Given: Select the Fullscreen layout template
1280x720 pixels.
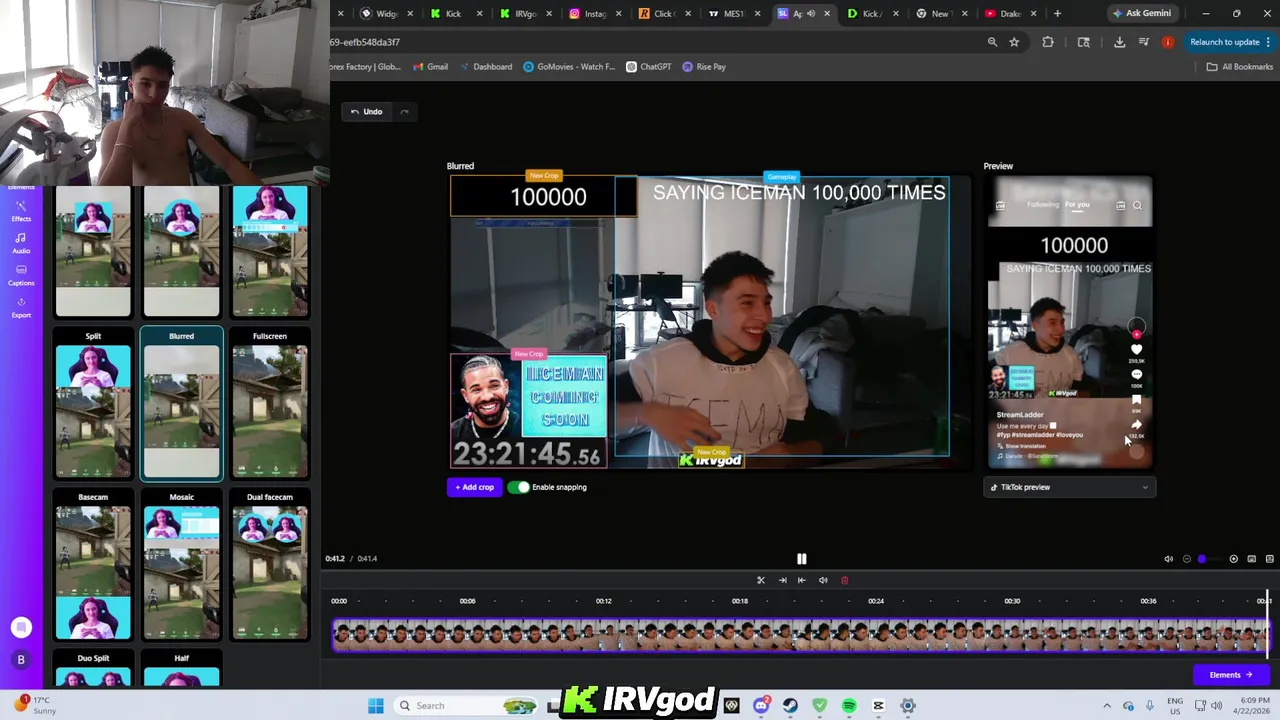Looking at the screenshot, I should [x=270, y=405].
